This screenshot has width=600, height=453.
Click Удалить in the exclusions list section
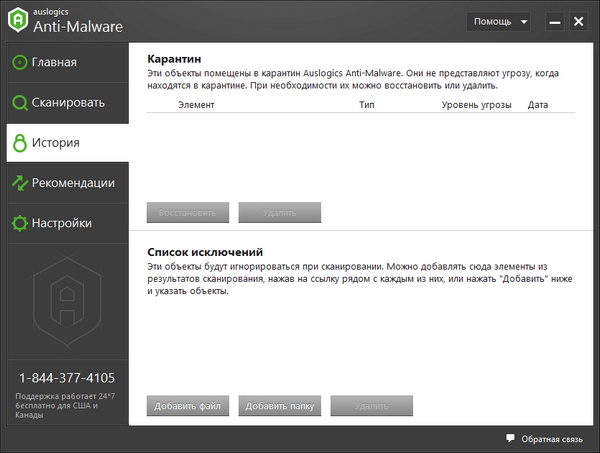[371, 406]
